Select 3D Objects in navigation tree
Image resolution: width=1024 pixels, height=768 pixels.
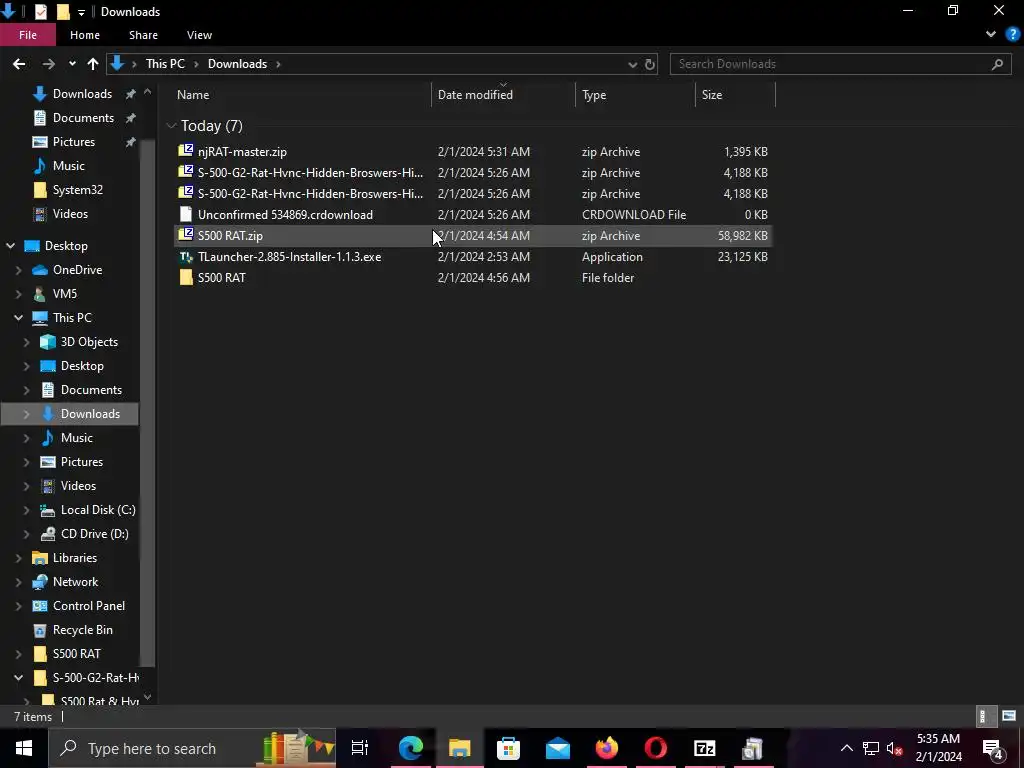coord(89,342)
